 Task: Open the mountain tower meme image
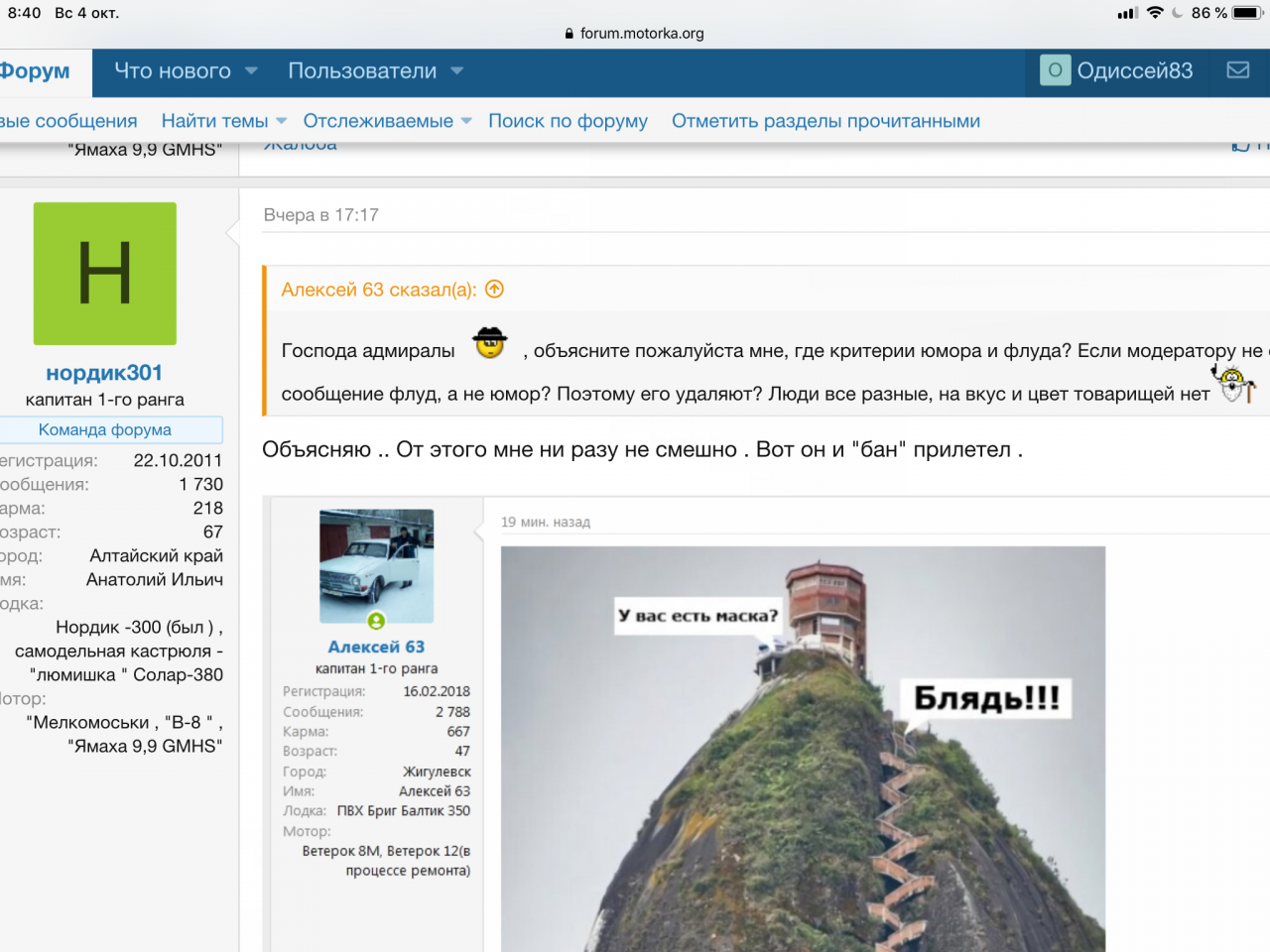click(802, 749)
